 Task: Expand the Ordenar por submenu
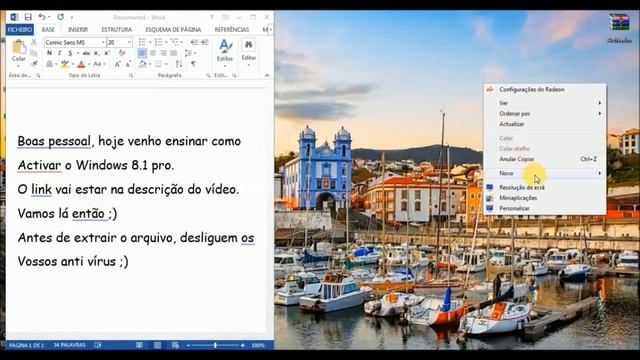pos(544,113)
